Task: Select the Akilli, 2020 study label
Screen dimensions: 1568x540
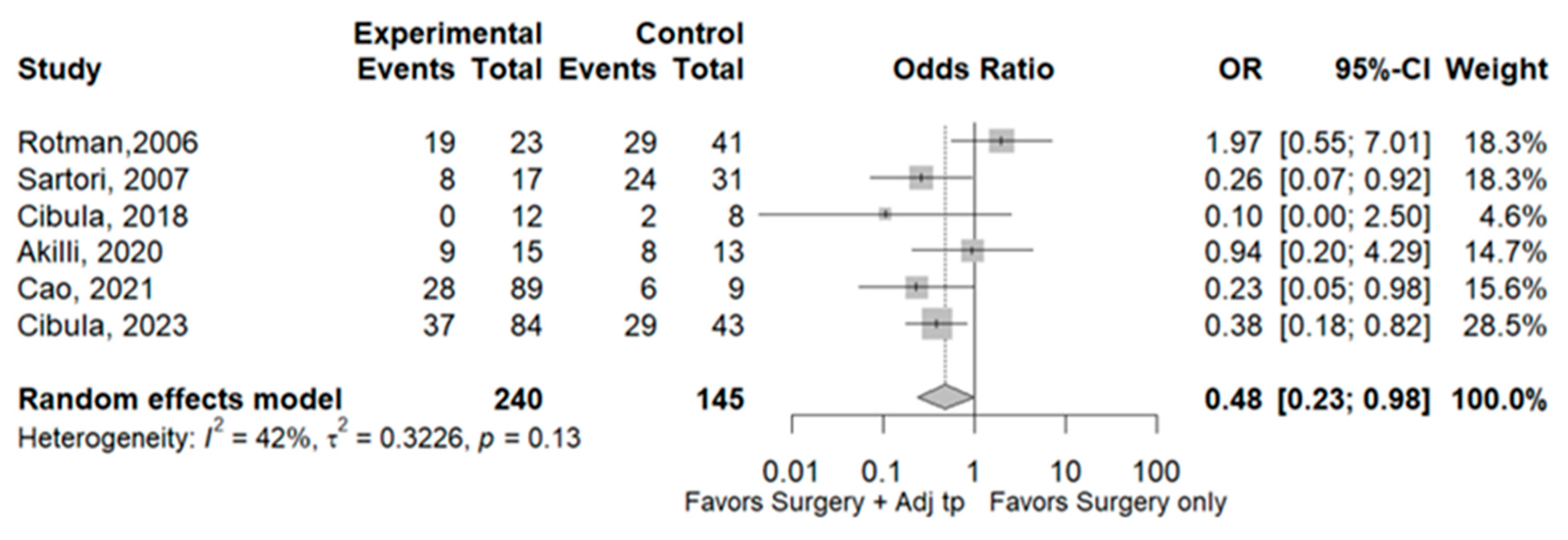Action: point(90,252)
